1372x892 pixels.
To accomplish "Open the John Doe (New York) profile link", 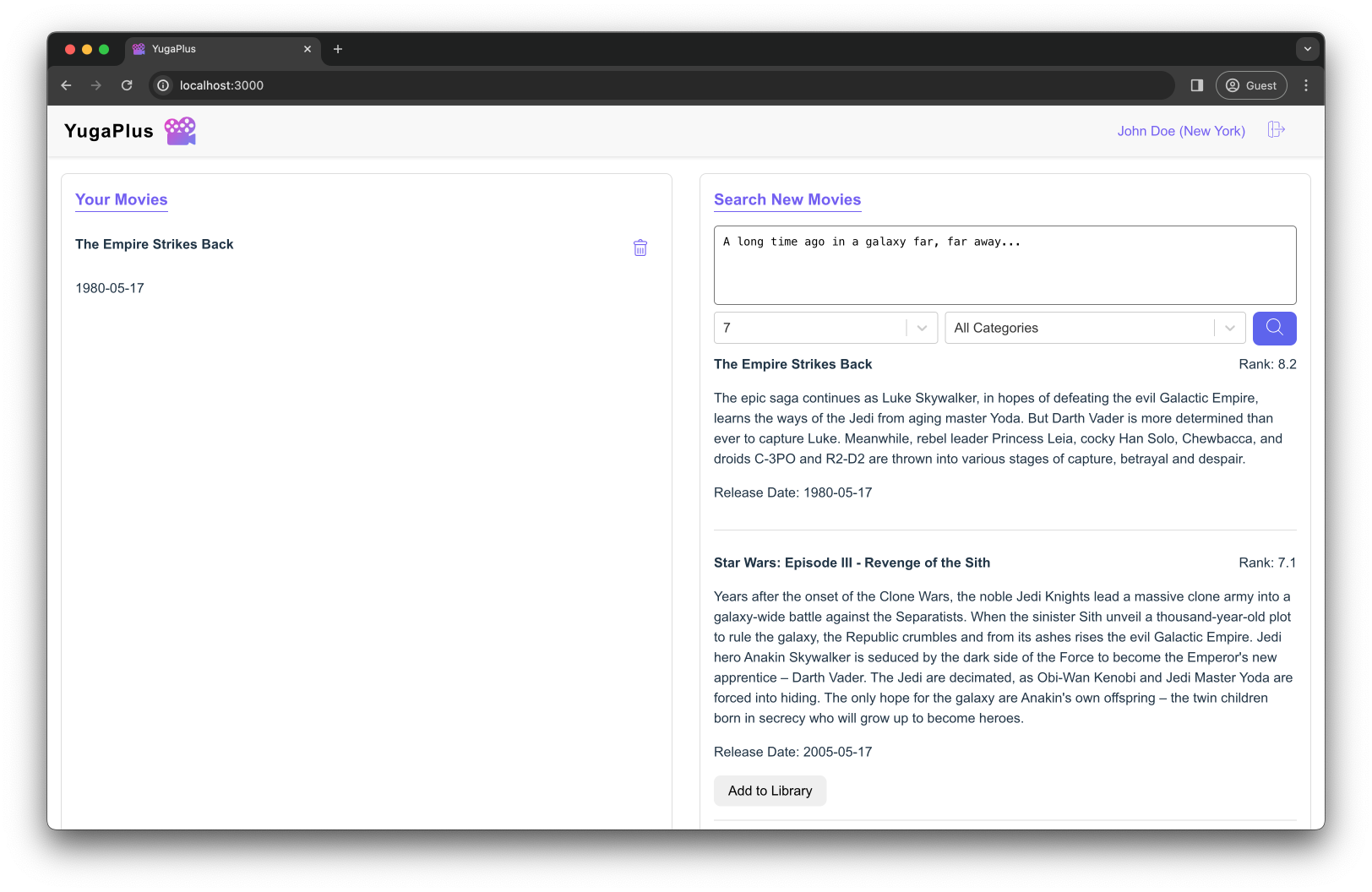I will [x=1180, y=131].
